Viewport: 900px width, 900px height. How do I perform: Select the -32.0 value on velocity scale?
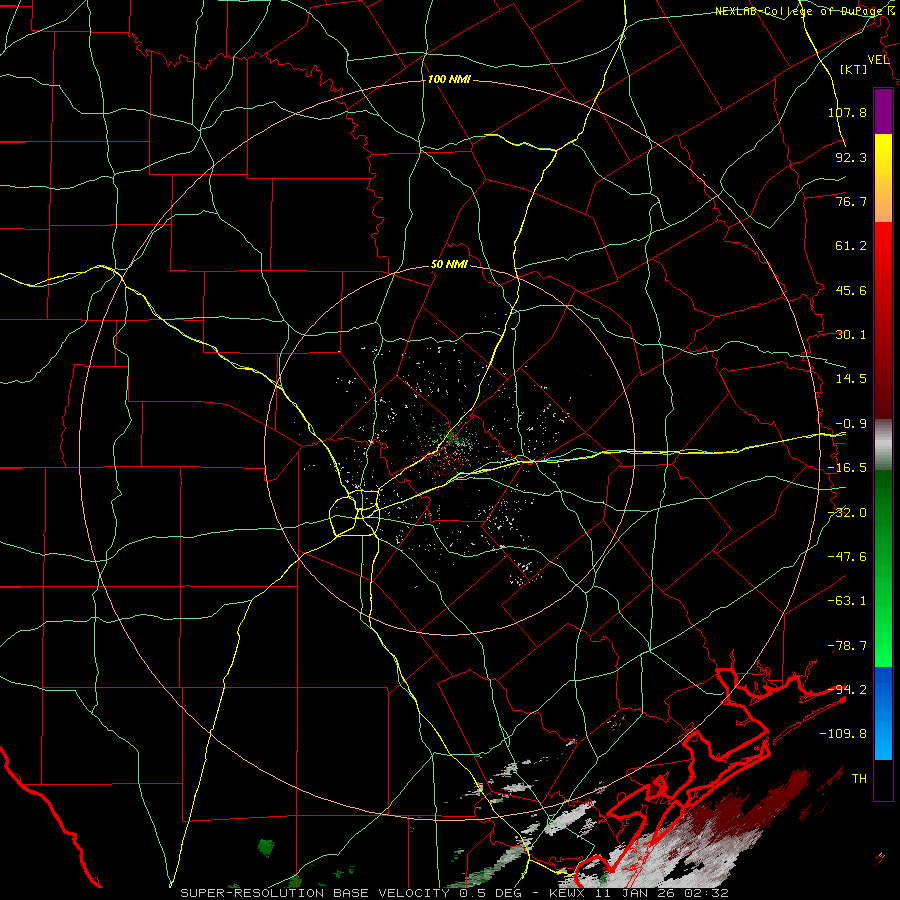point(847,513)
